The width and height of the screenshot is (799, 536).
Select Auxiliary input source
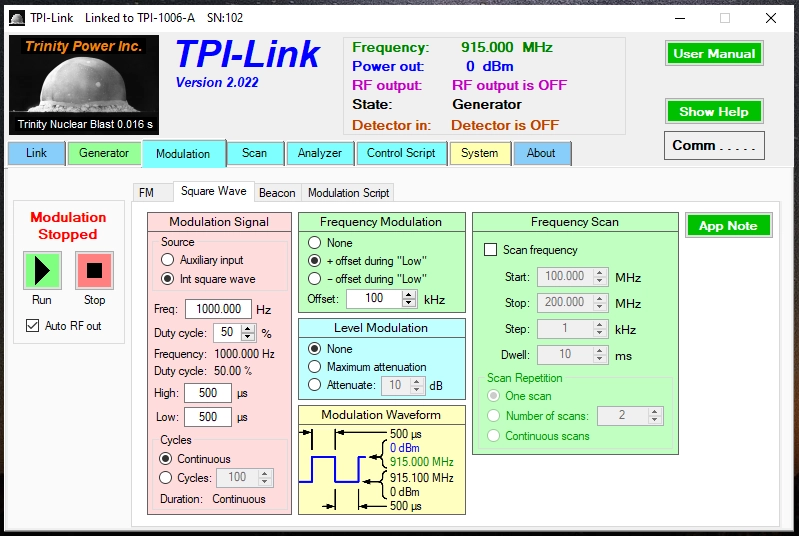coord(167,260)
